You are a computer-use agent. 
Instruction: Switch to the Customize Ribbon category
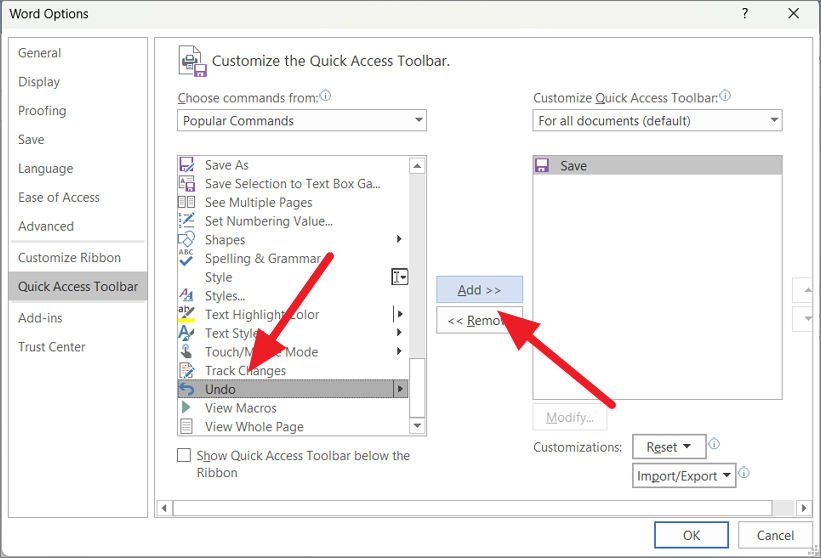(69, 258)
